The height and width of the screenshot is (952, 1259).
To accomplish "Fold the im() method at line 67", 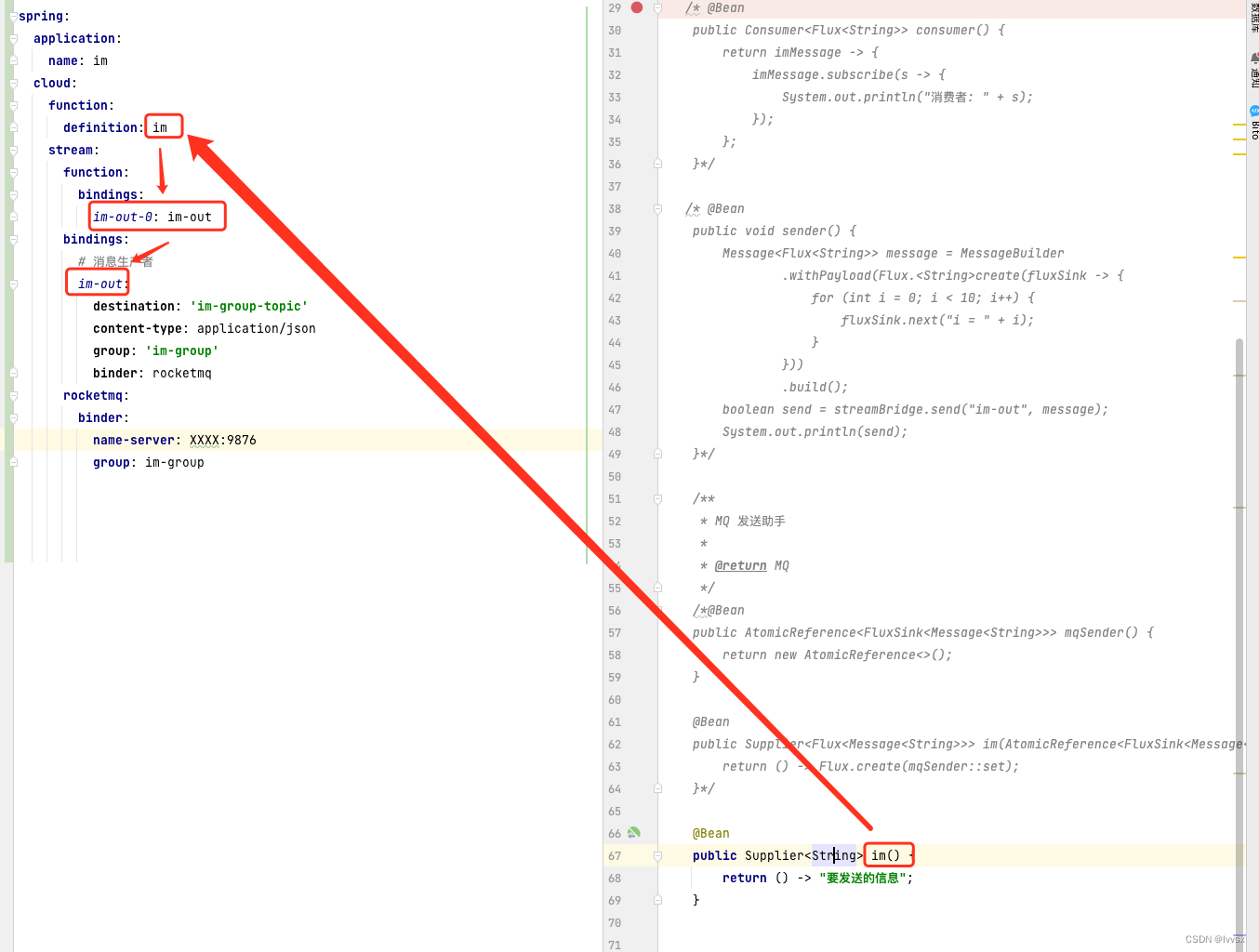I will [657, 856].
